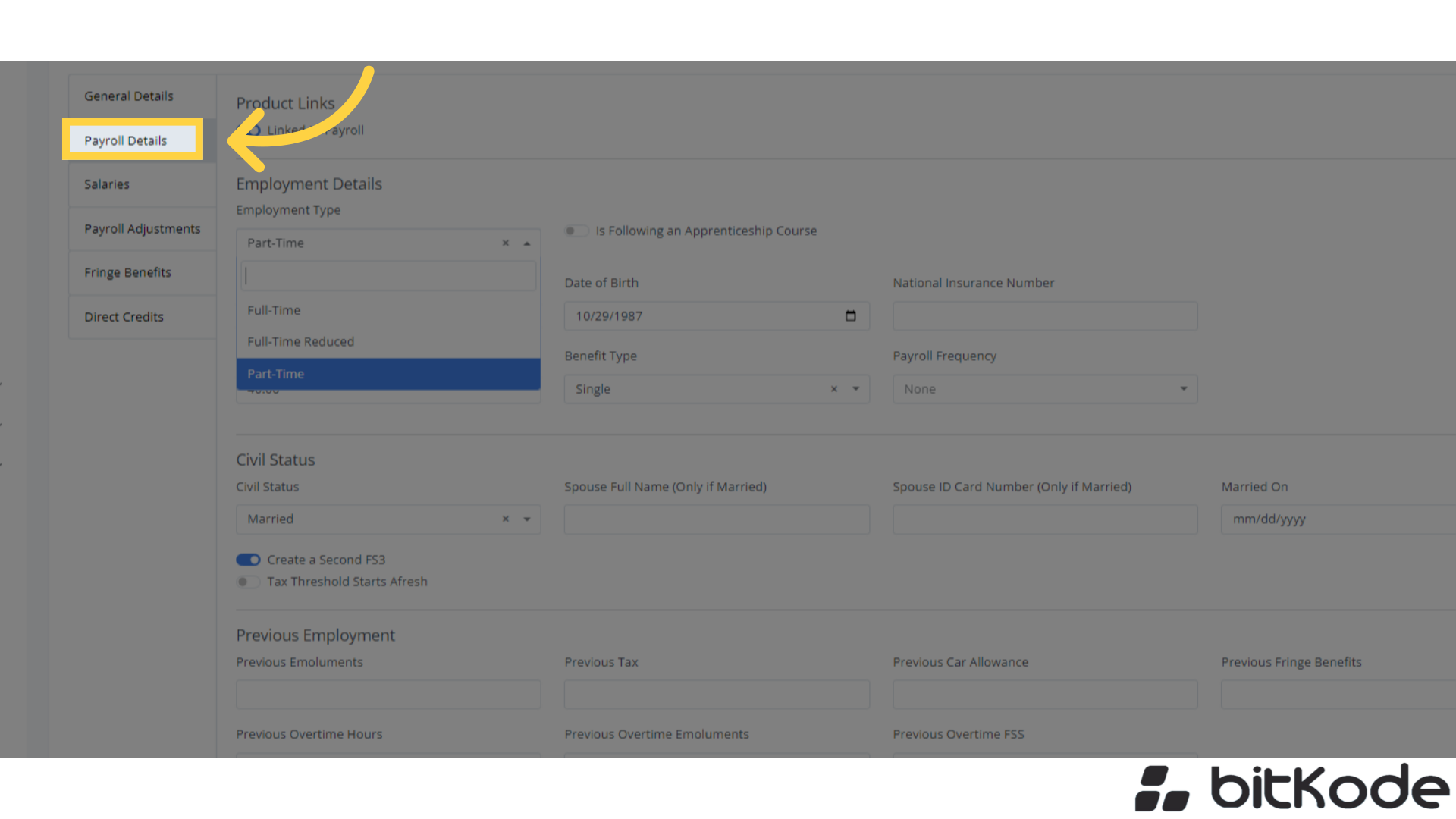
Task: Collapse the Employment Type options list
Action: tap(527, 243)
